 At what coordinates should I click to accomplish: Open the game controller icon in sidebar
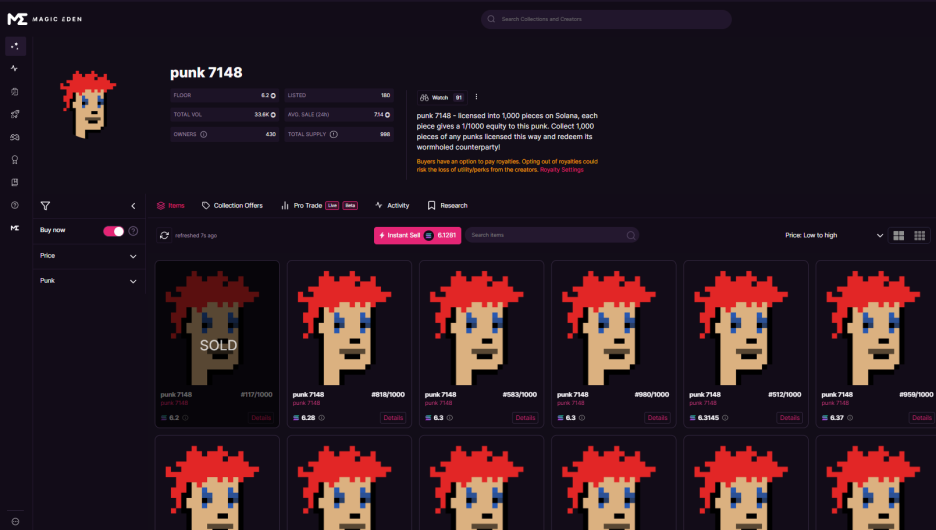(15, 137)
